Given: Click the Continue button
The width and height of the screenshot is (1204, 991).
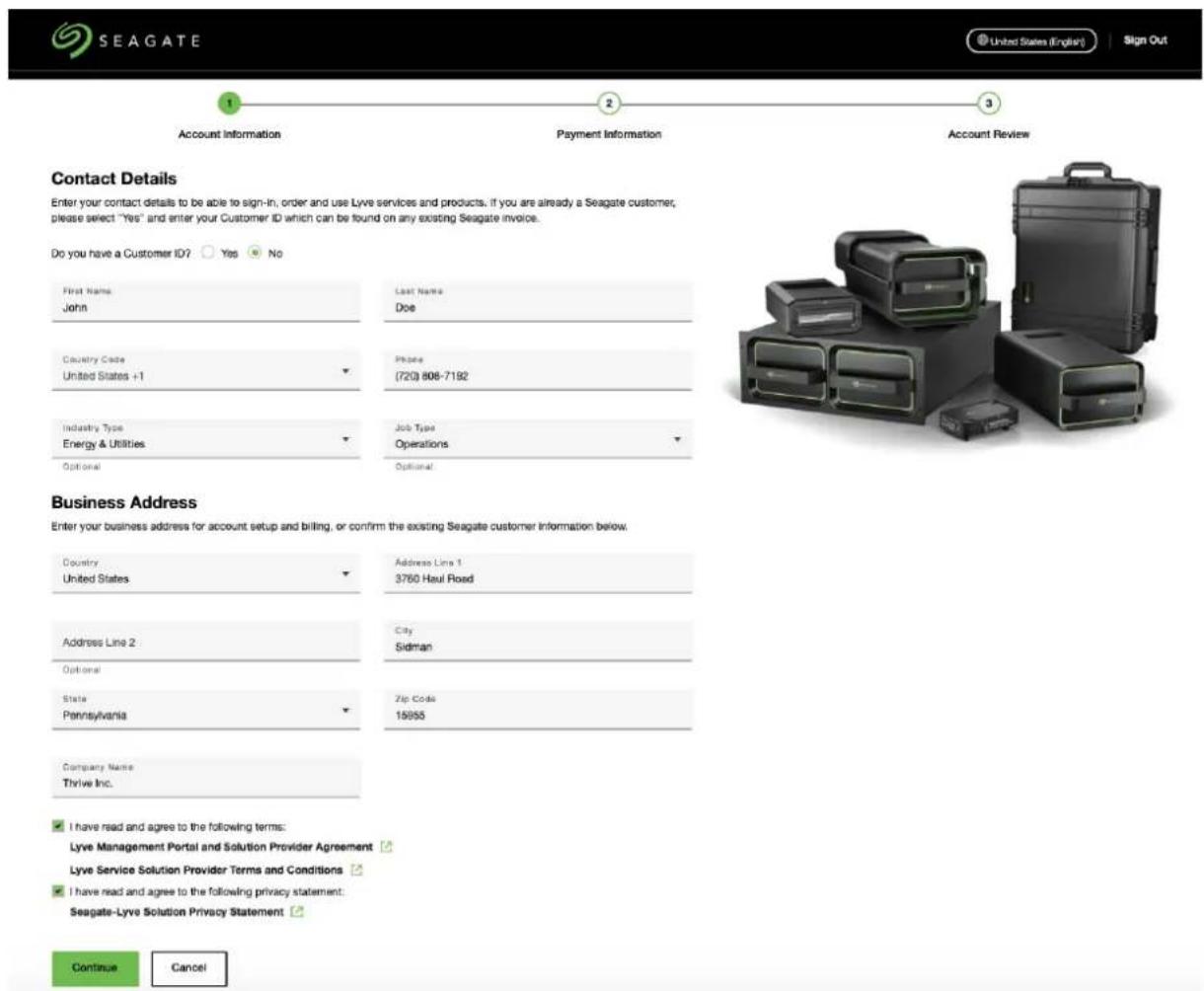Looking at the screenshot, I should 95,968.
